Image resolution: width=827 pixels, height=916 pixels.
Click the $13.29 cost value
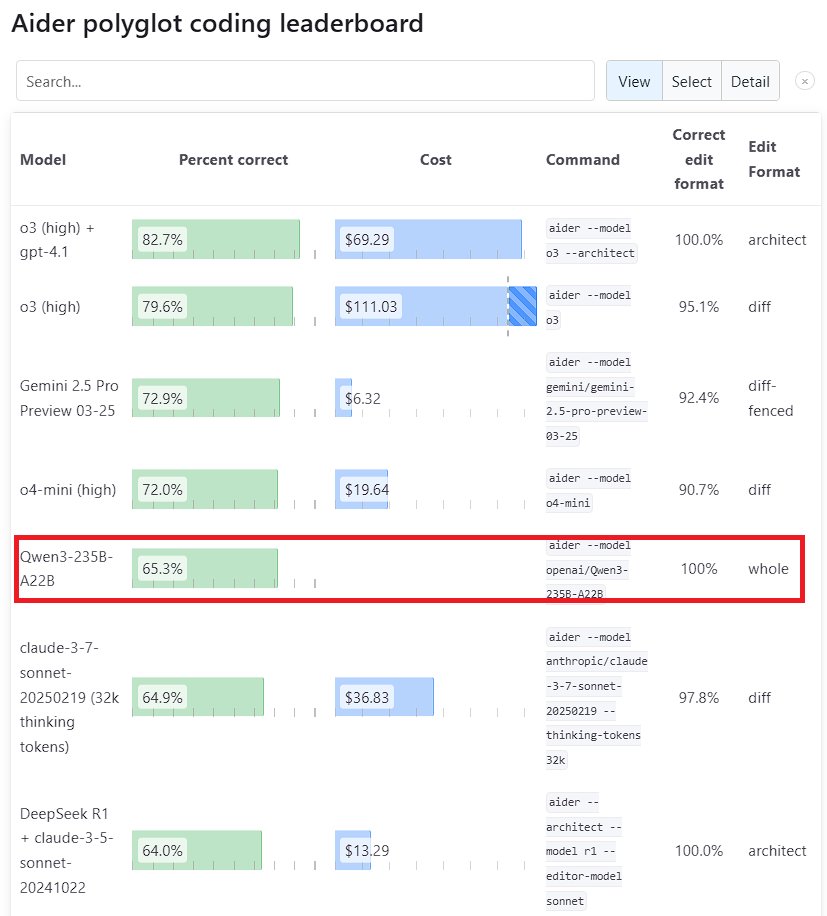[x=367, y=851]
